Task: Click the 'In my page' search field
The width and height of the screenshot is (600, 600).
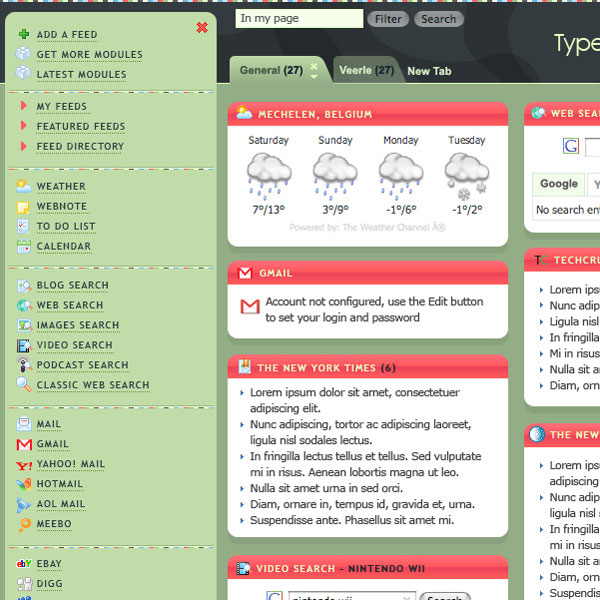Action: pyautogui.click(x=299, y=18)
